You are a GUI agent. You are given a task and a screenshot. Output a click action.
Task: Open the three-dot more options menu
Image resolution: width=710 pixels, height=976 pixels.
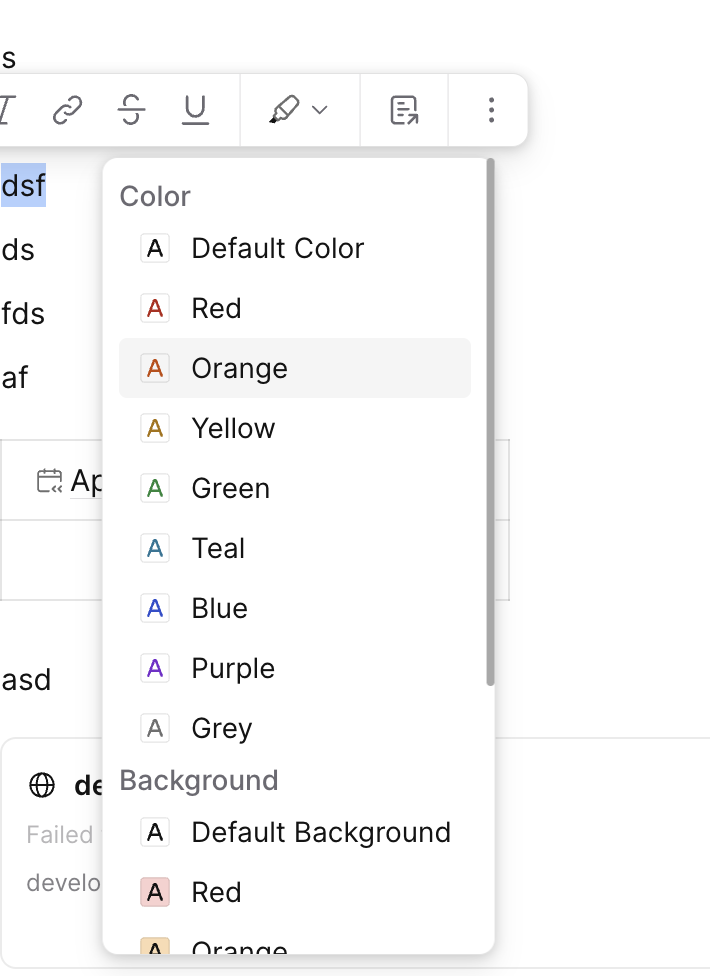click(490, 110)
